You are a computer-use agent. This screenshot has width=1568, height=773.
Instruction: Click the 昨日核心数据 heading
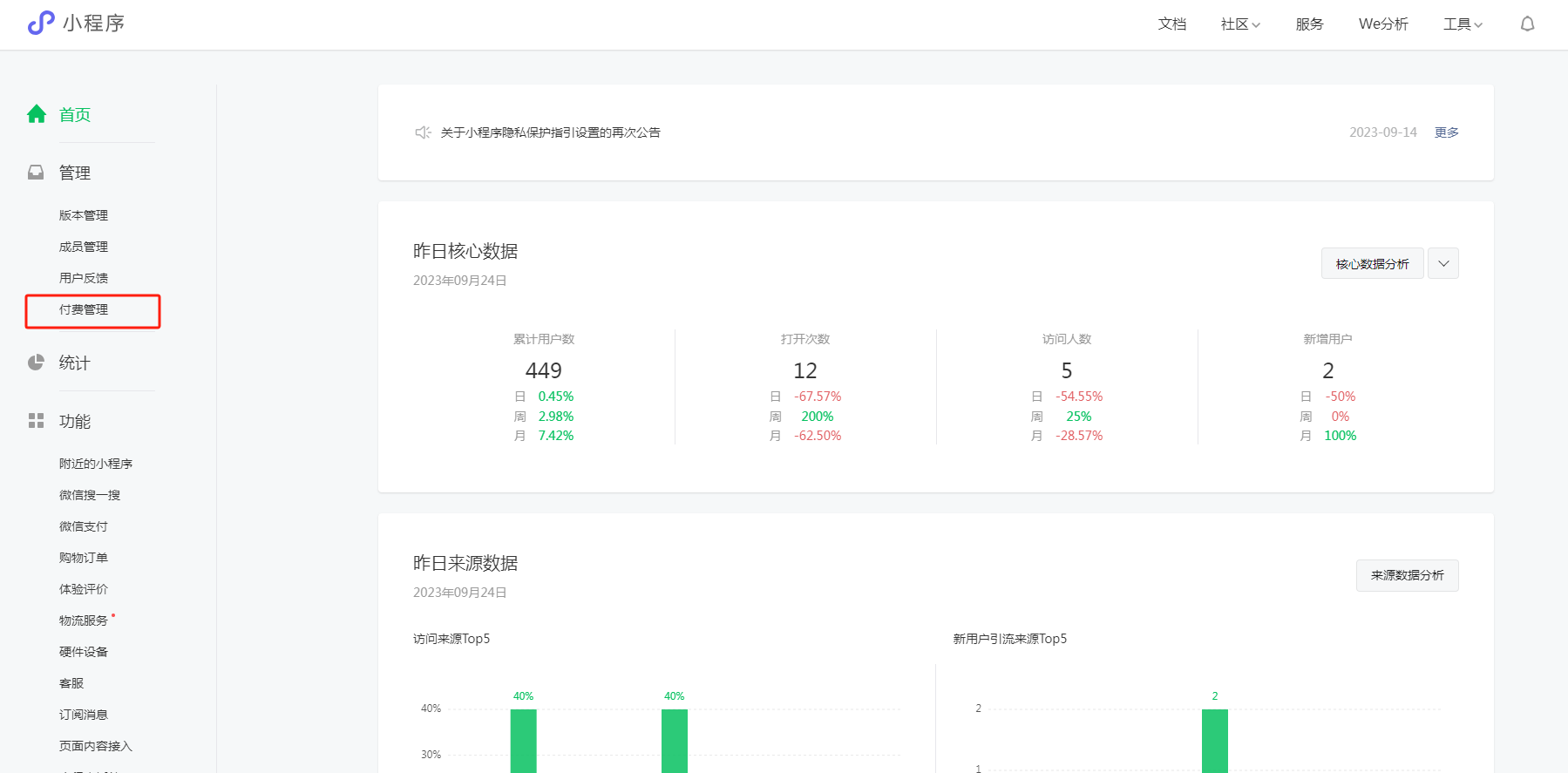tap(465, 251)
